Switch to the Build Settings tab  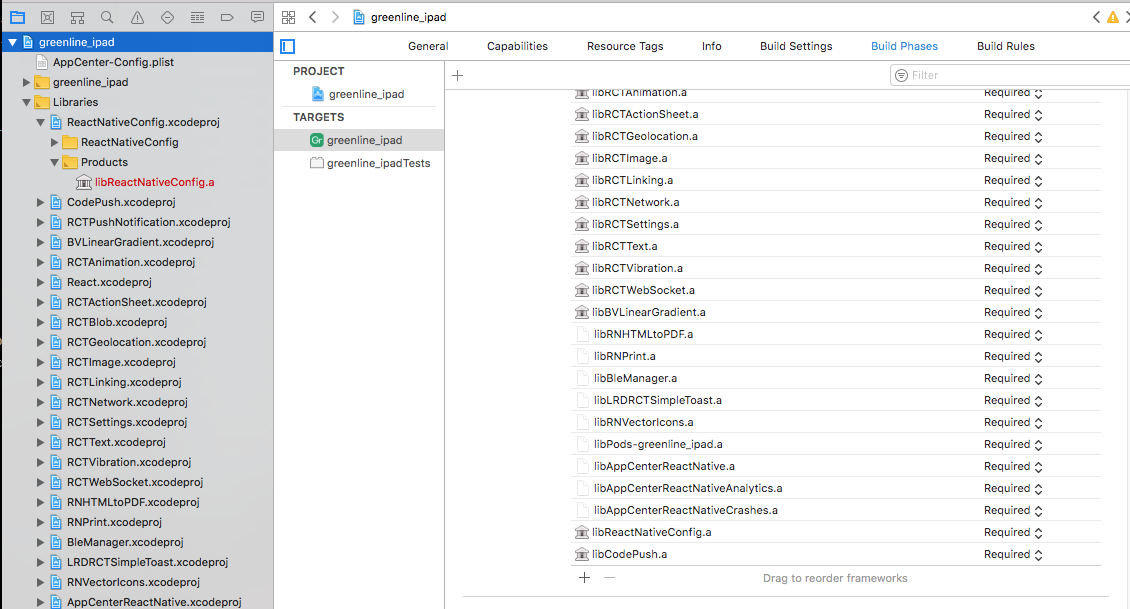796,46
